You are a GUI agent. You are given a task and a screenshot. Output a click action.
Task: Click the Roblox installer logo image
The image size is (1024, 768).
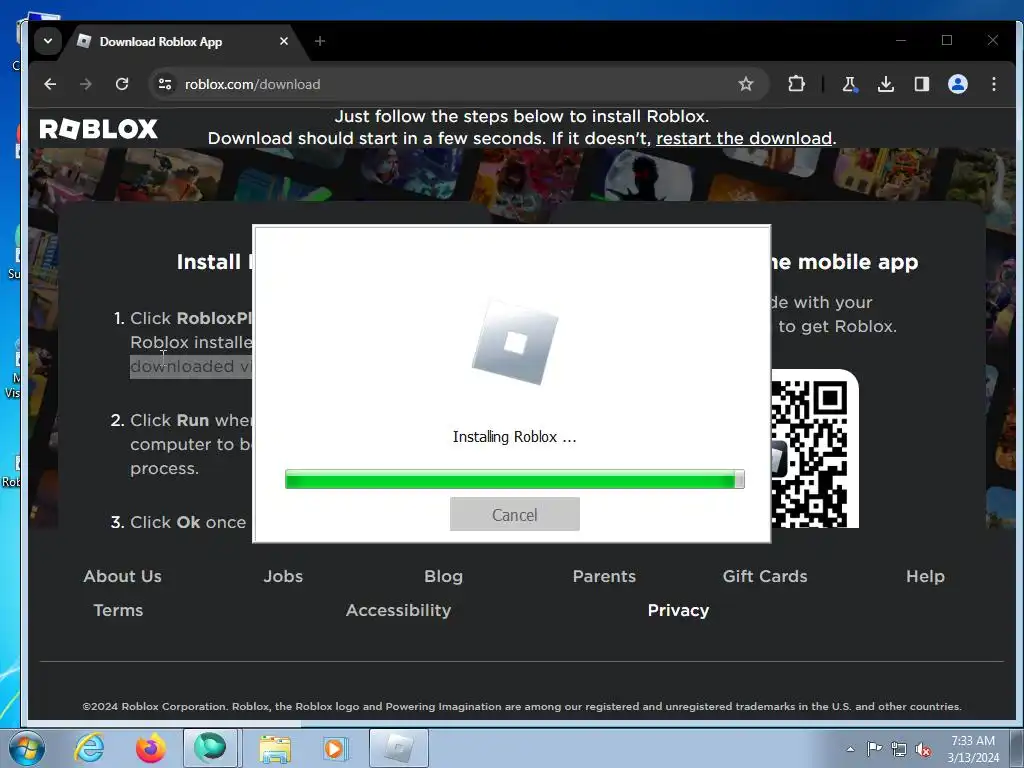515,342
